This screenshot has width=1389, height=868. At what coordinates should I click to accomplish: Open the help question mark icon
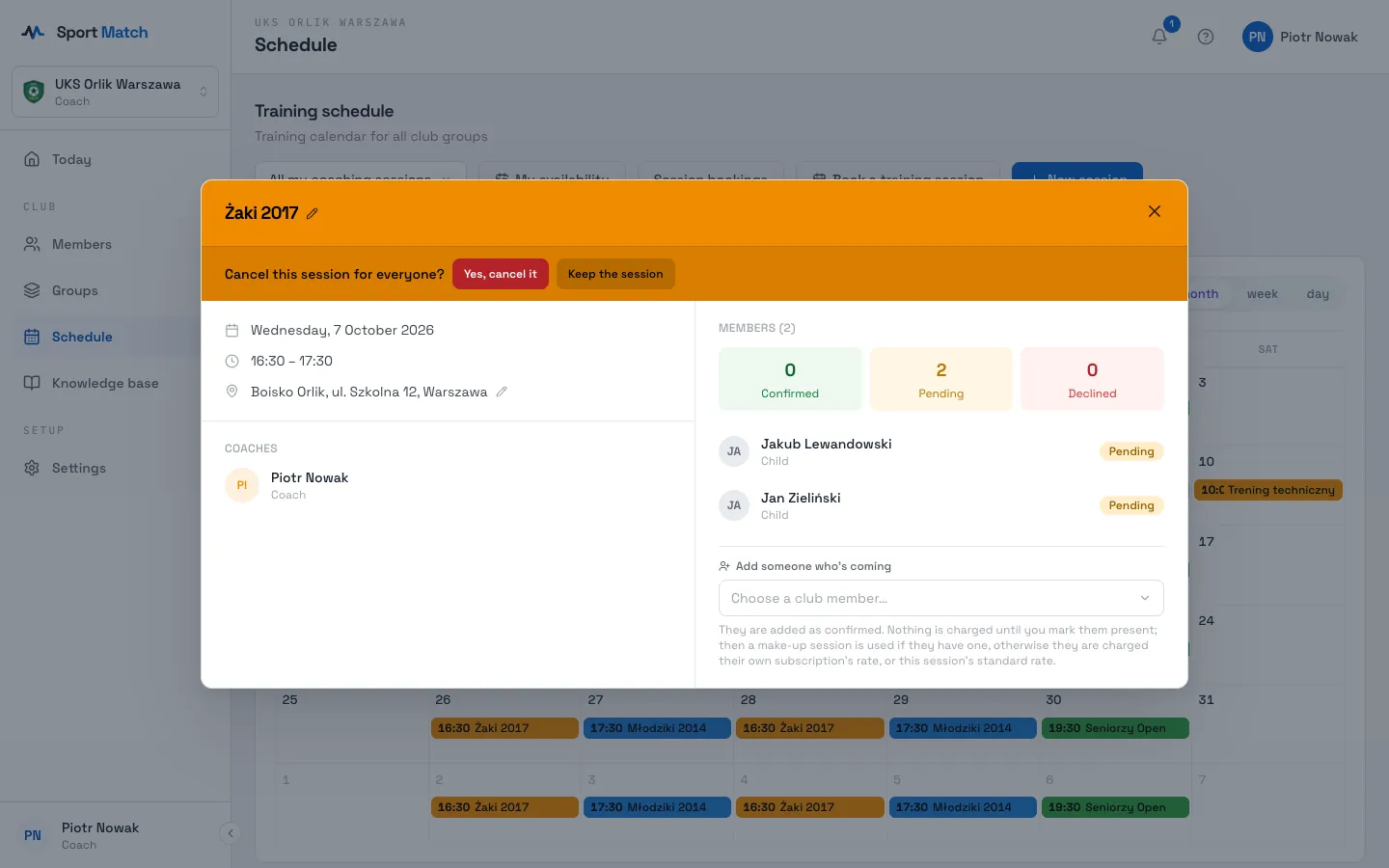coord(1206,37)
